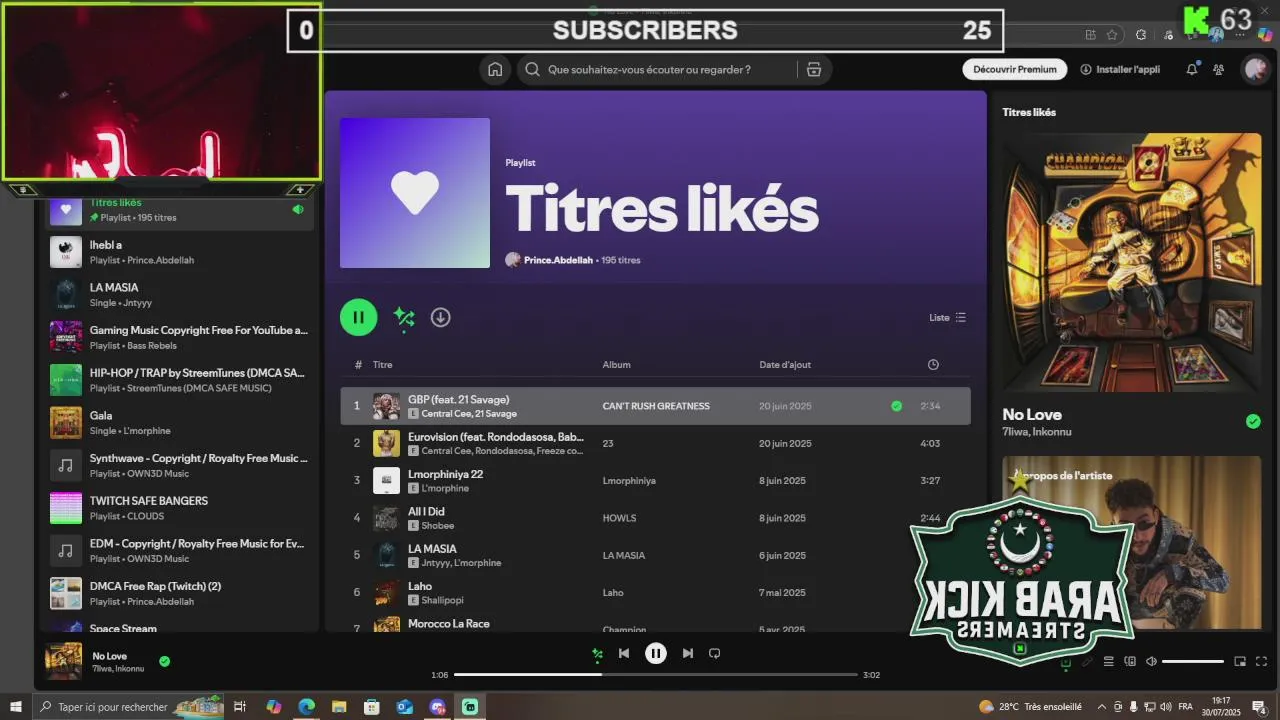Click the Titres likés heart cover

[415, 193]
